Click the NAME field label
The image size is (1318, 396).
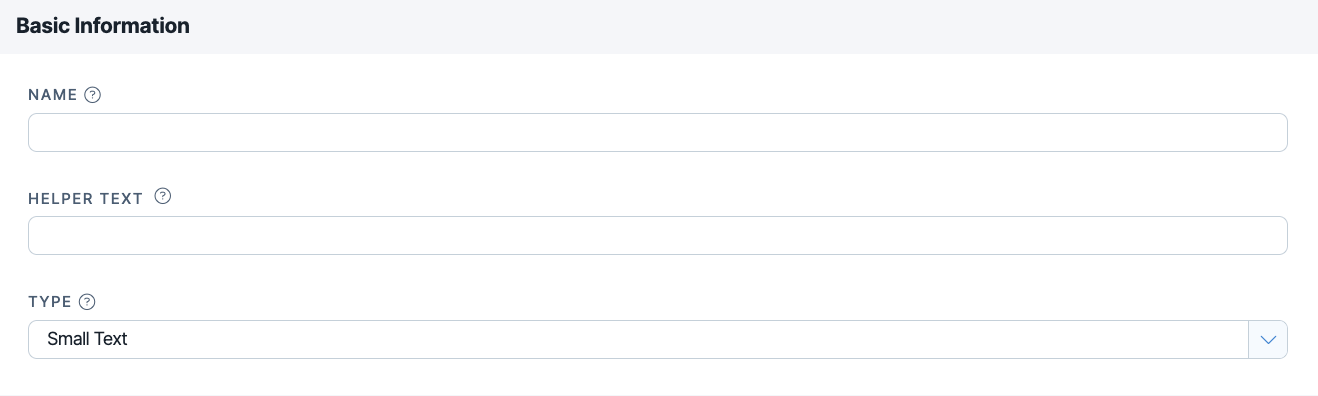pos(53,95)
